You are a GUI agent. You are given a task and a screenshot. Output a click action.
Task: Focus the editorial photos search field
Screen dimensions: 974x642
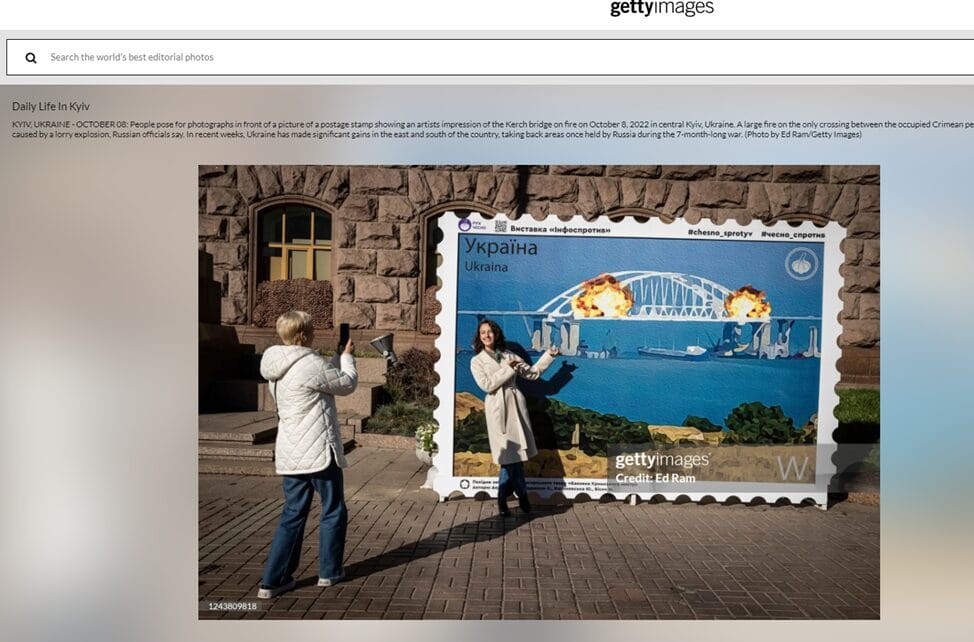(490, 57)
